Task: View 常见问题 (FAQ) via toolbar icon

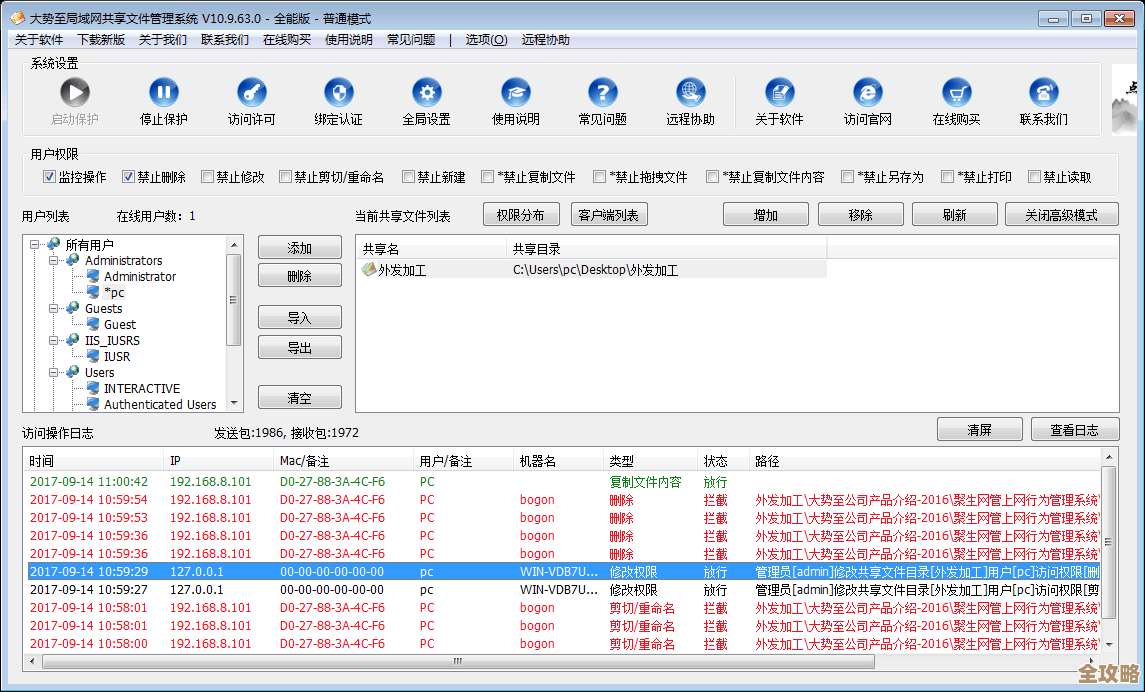Action: pos(602,100)
